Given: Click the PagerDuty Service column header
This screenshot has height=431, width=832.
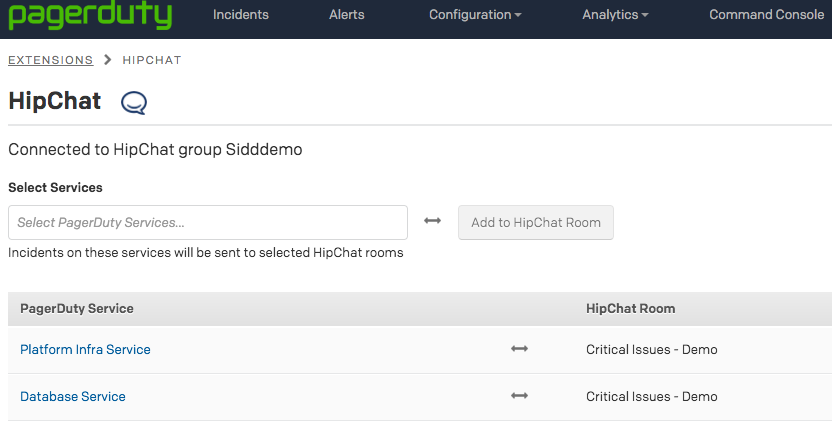Looking at the screenshot, I should (77, 308).
